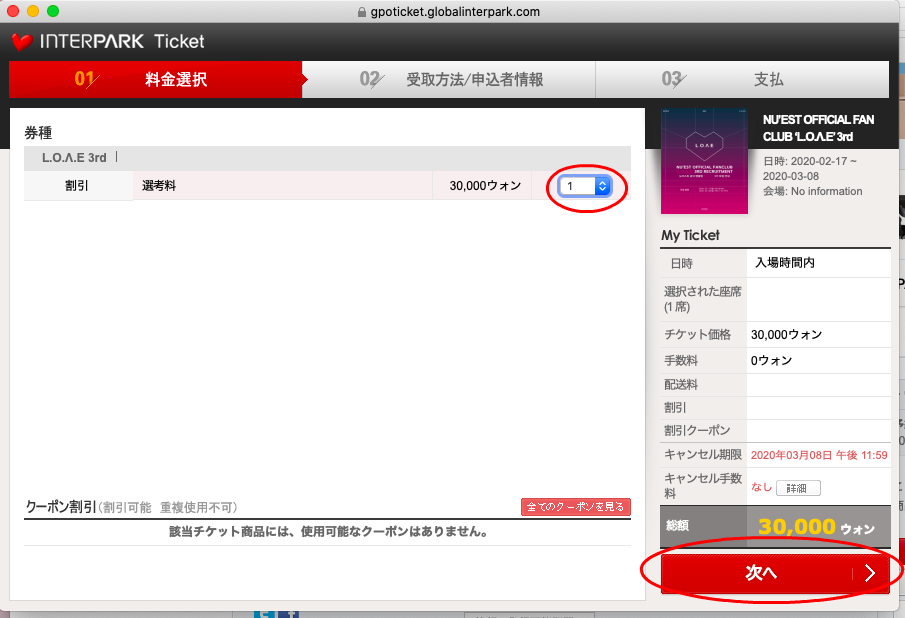
Task: Click the 次へ next button
Action: pyautogui.click(x=775, y=573)
